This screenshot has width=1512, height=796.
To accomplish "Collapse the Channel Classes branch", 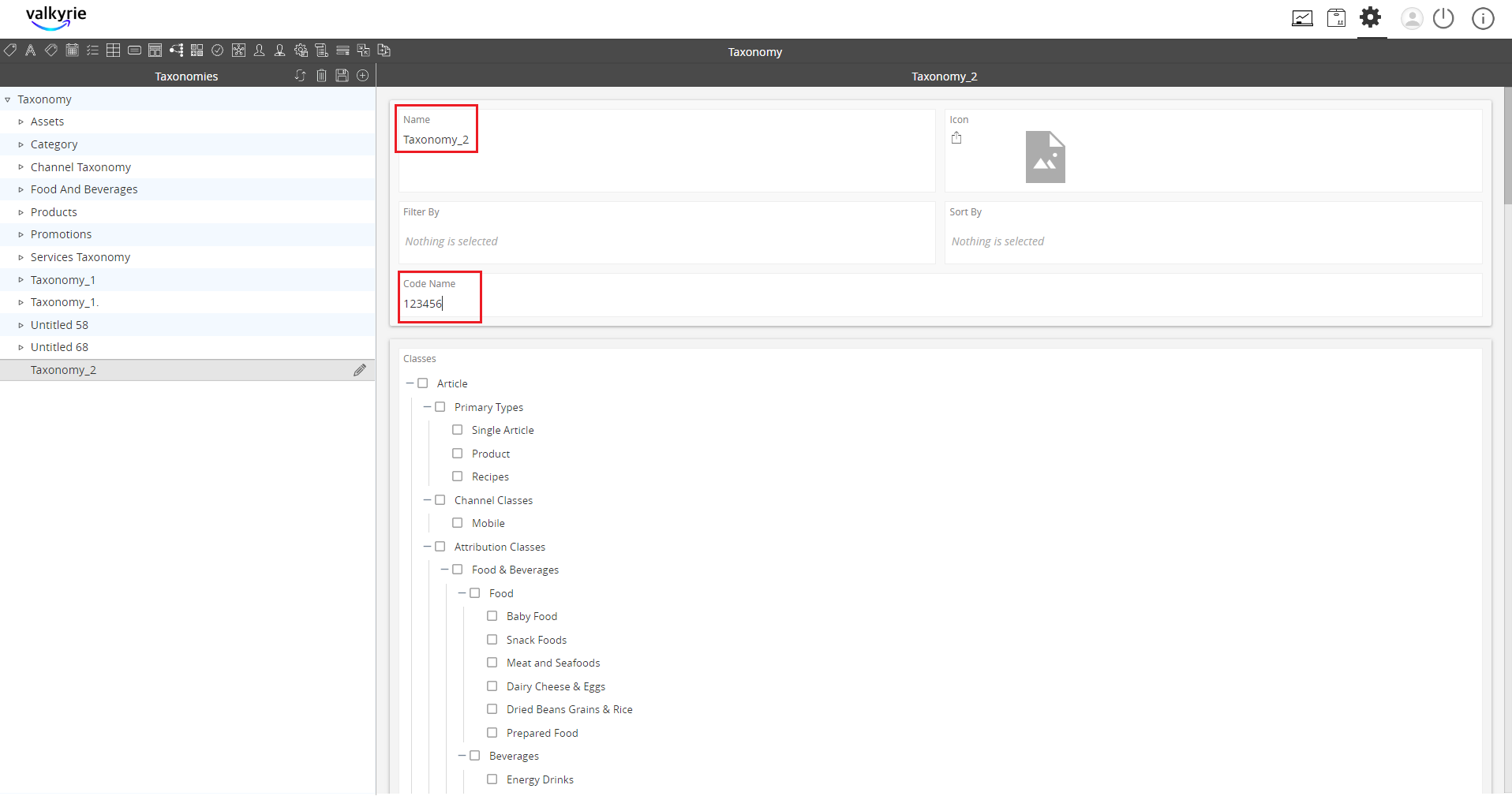I will pos(428,500).
